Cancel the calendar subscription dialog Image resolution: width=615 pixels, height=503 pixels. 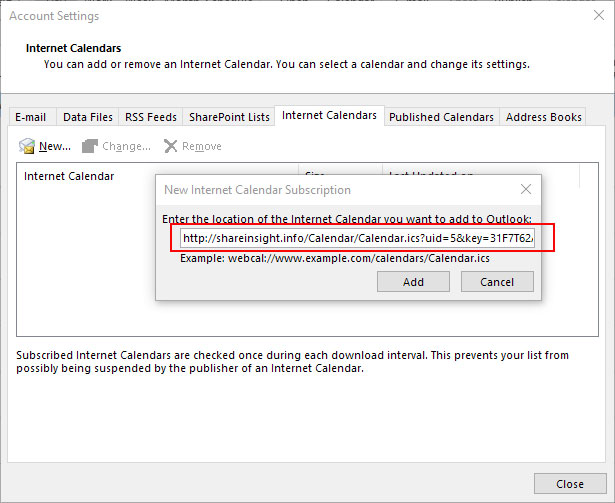pyautogui.click(x=497, y=282)
